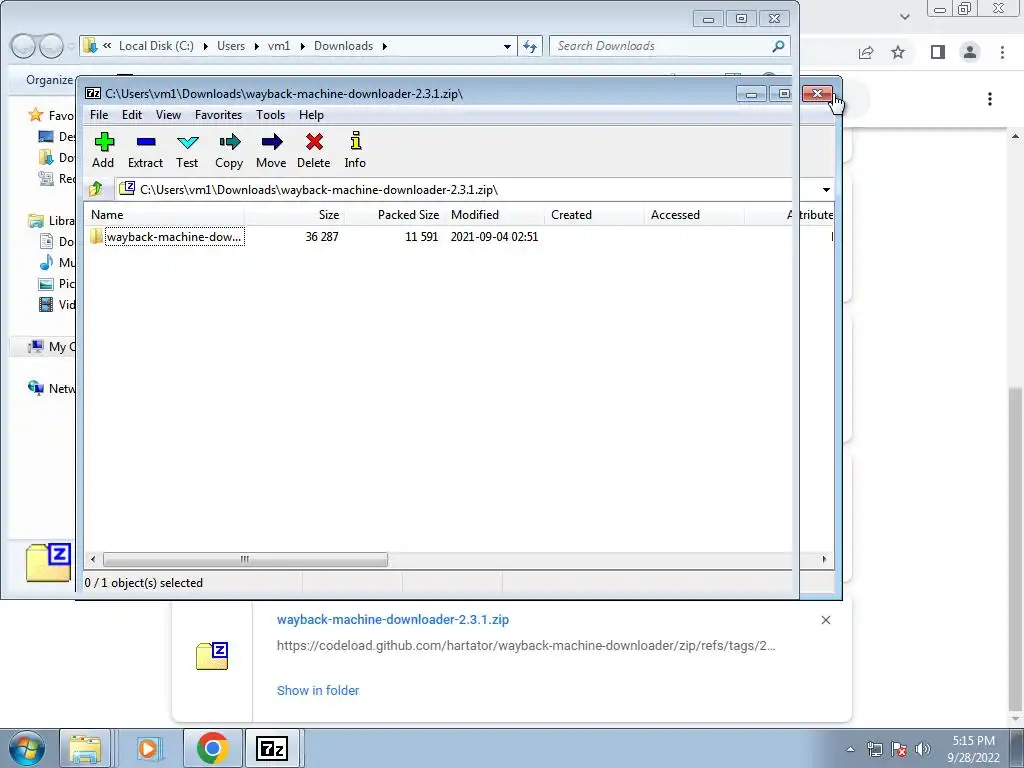Expand the Explorer address bar history dropdown
The image size is (1024, 768).
(507, 46)
